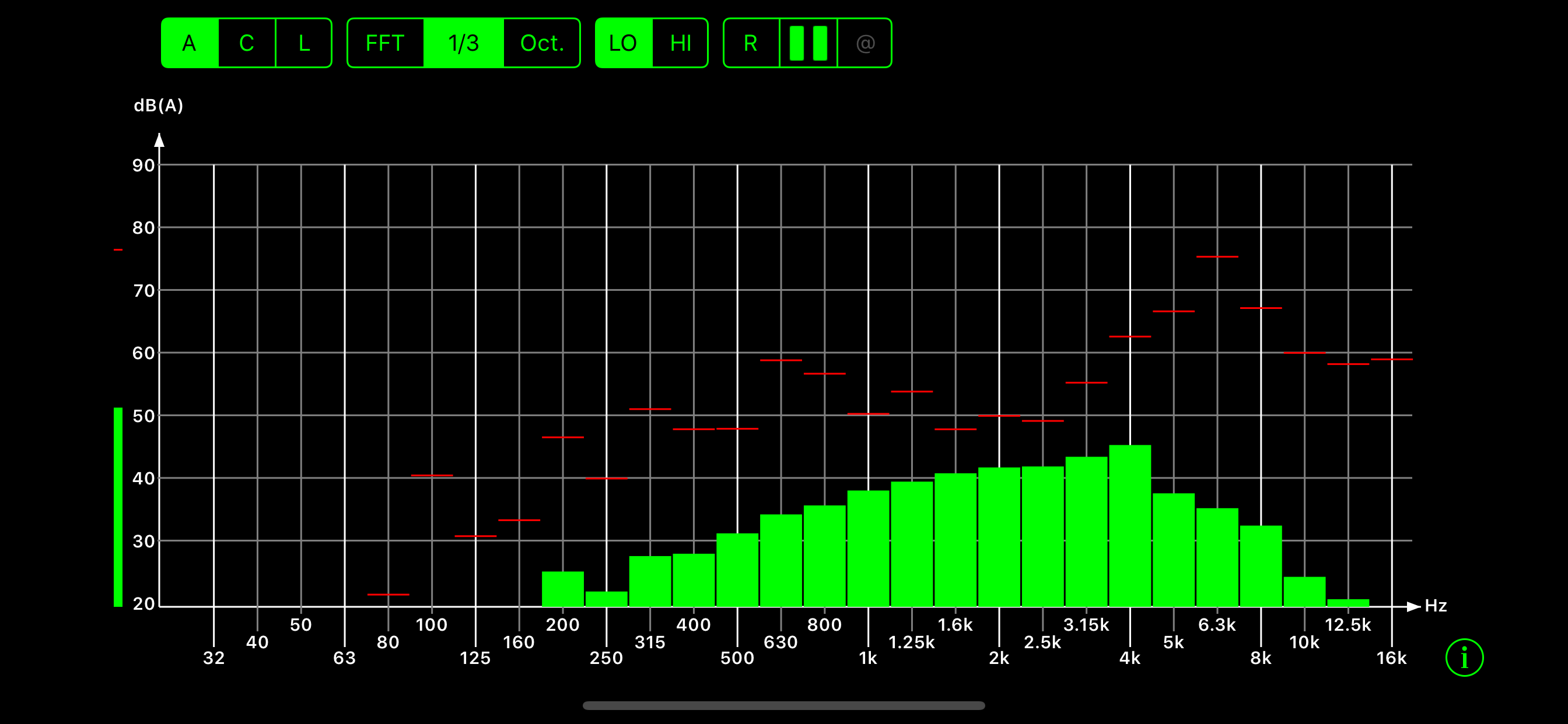Tap the 4k band green bar
This screenshot has width=1568, height=724.
1130,526
